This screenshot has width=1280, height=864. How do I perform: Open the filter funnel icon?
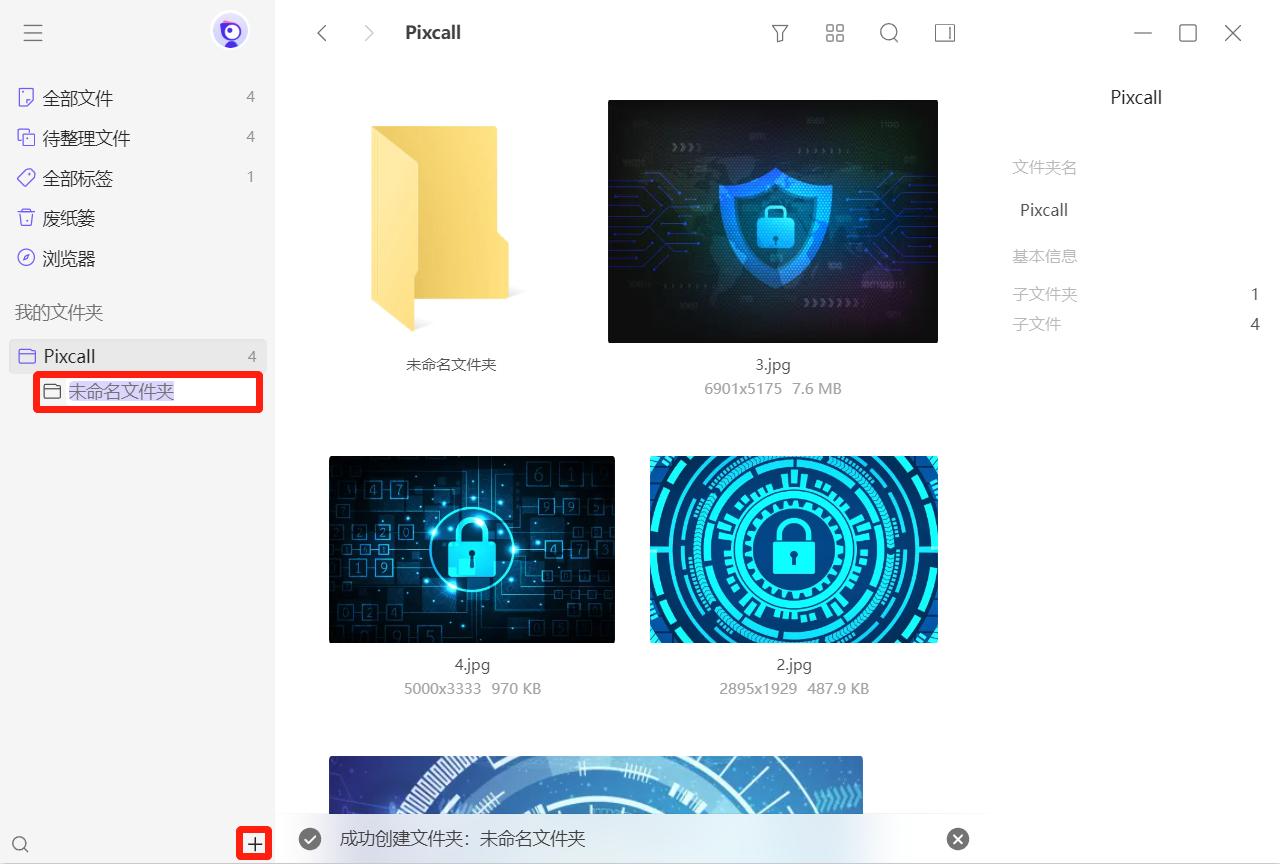pos(780,33)
